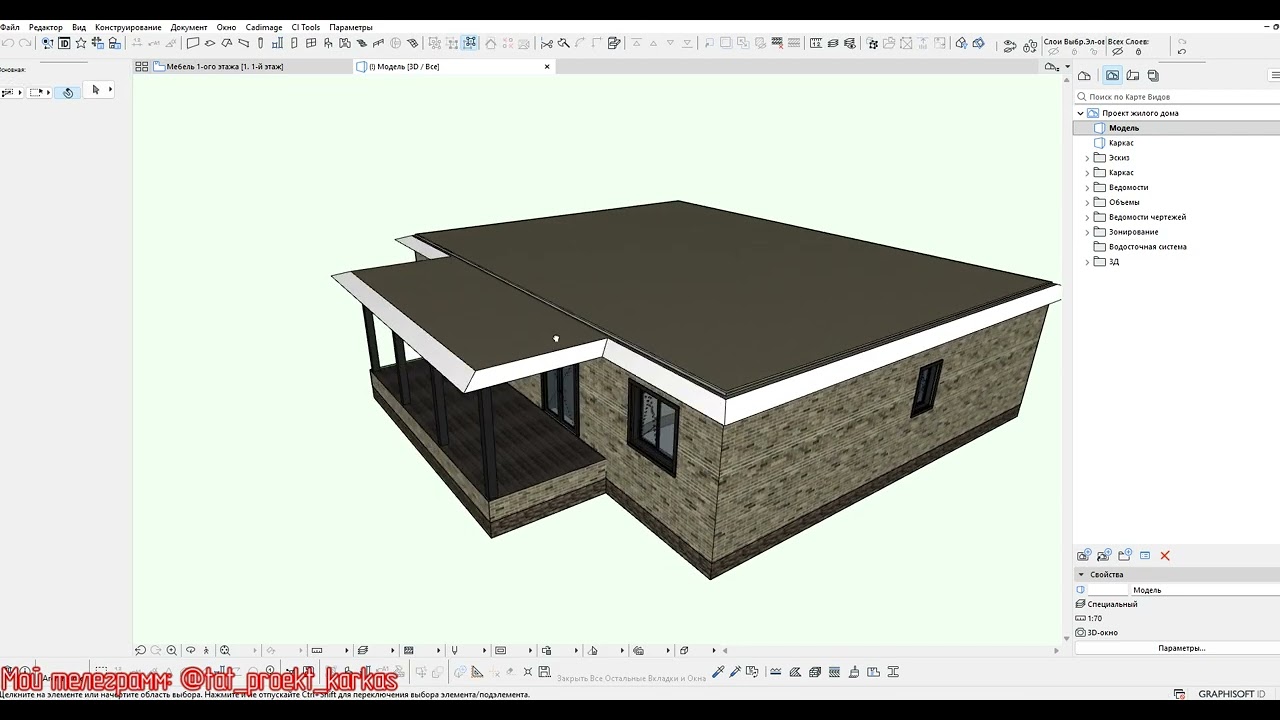1280x720 pixels.
Task: Click the floppy disk save icon in bottom toolbar
Action: coord(544,672)
